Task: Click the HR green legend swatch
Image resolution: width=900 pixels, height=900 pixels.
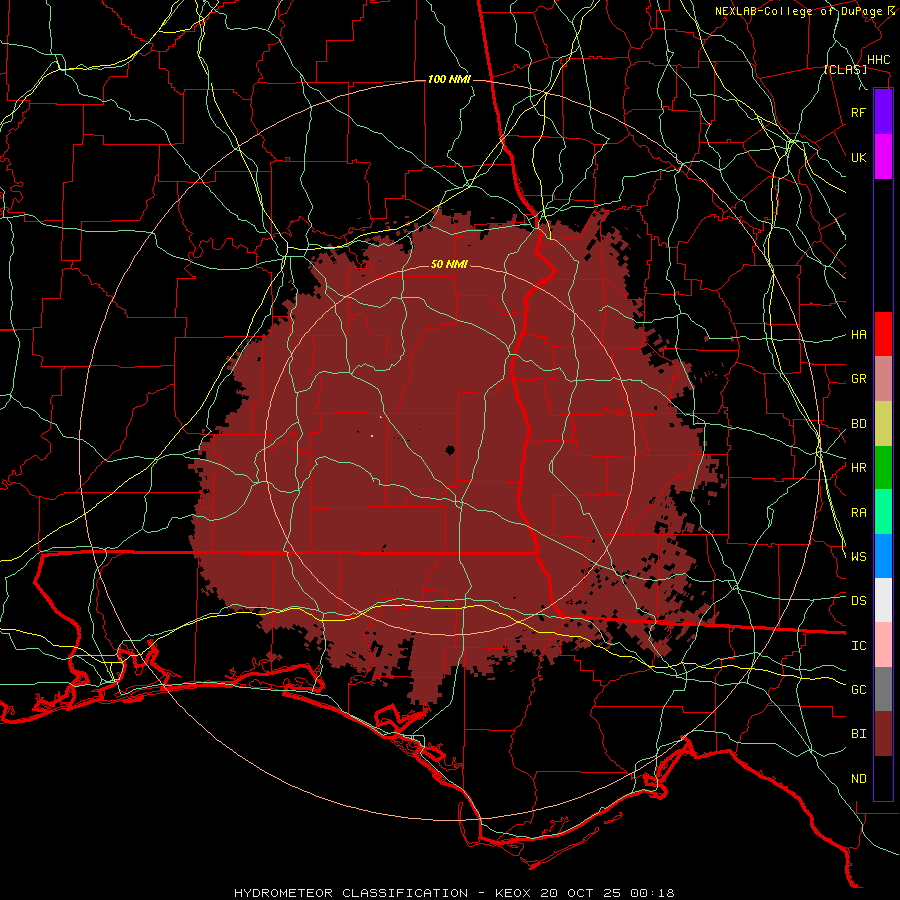Action: pos(883,468)
